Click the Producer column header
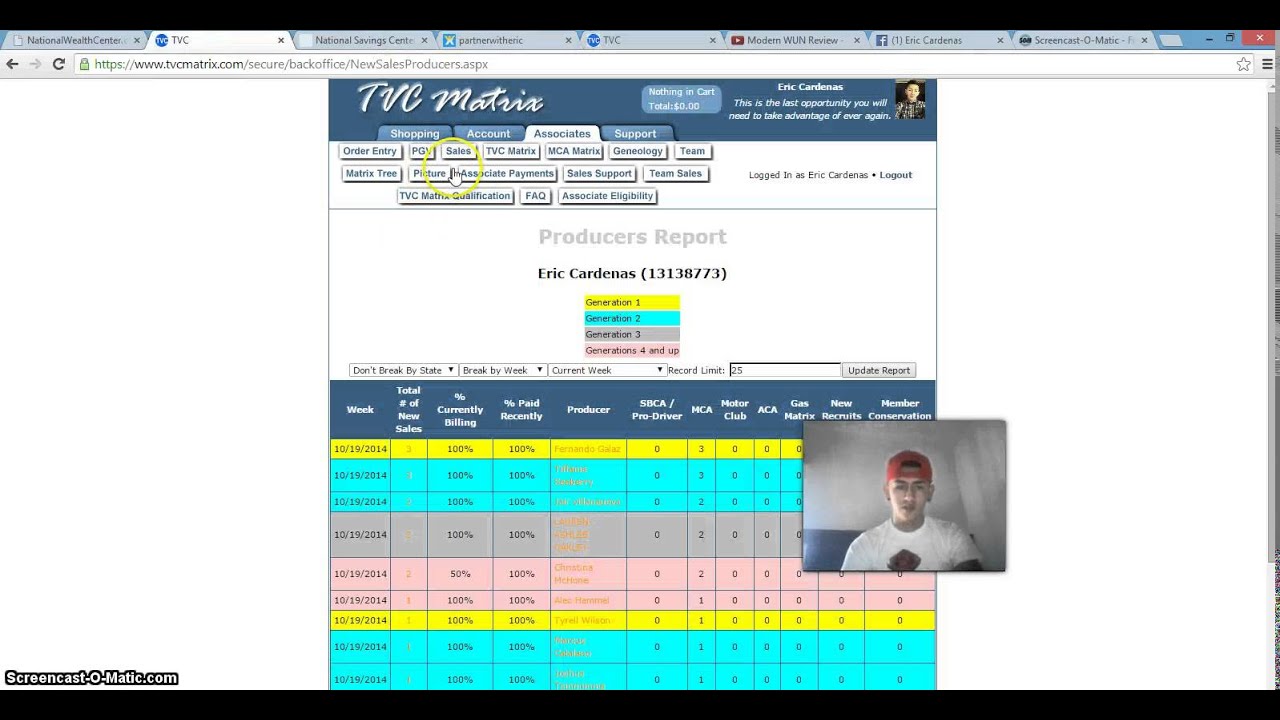Screen dimensions: 1280x720 point(588,409)
